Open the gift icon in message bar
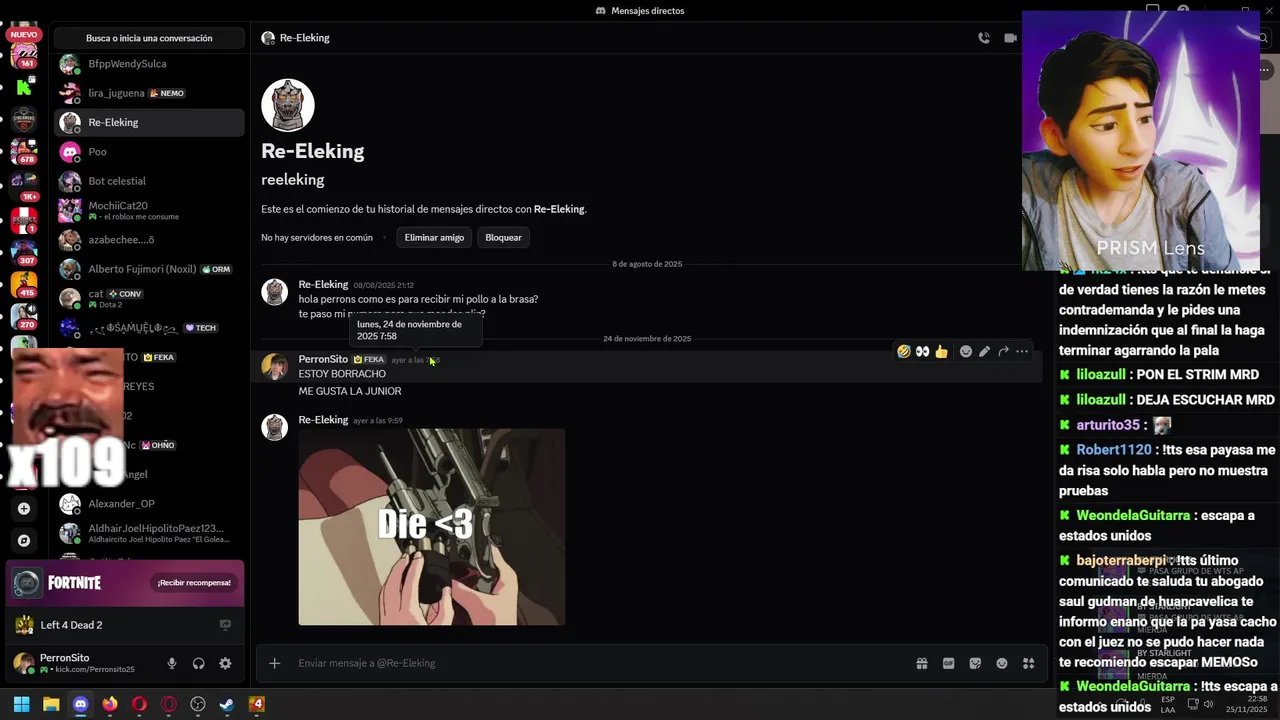Image resolution: width=1280 pixels, height=720 pixels. click(922, 663)
